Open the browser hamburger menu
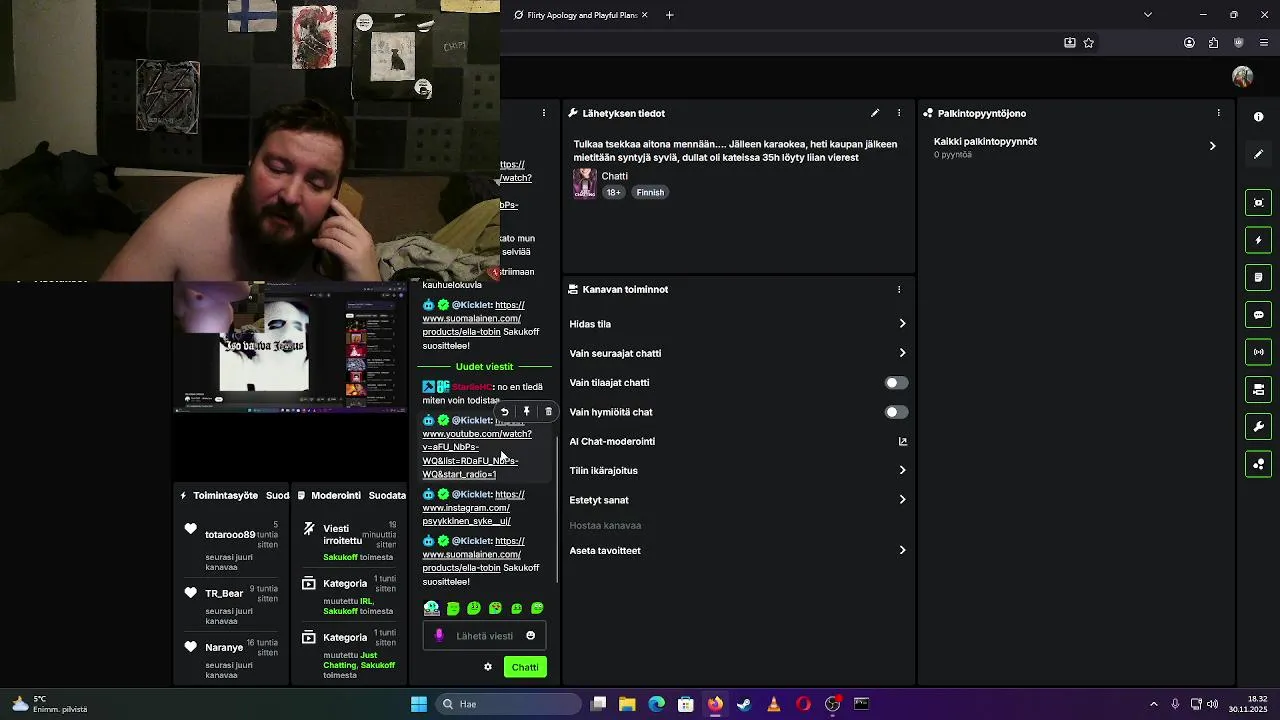1280x720 pixels. click(x=1264, y=43)
